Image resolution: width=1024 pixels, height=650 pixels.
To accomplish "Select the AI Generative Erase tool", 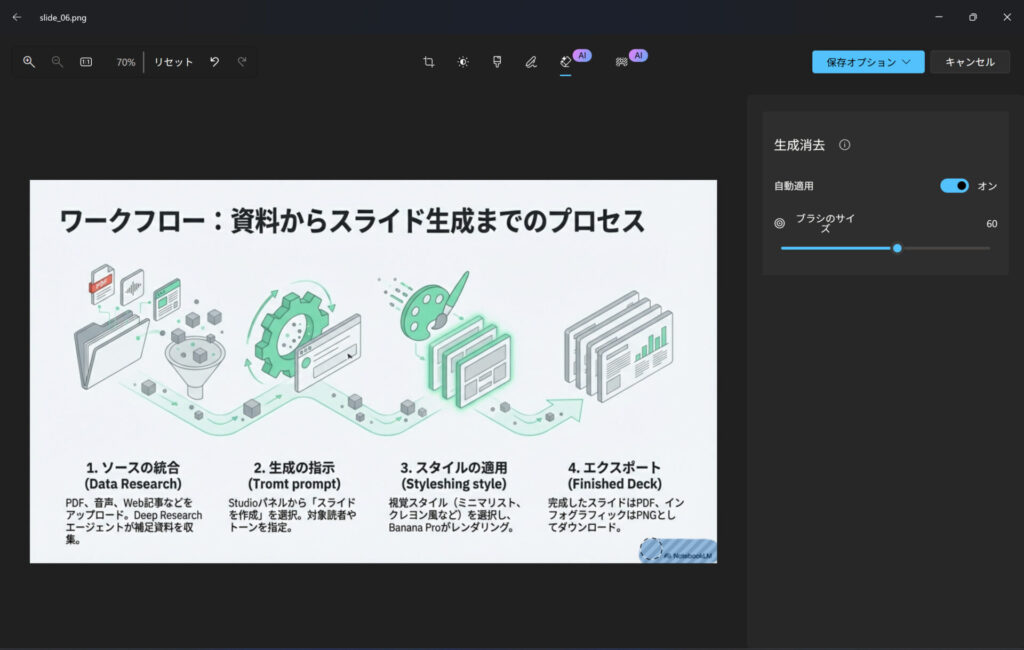I will (568, 61).
